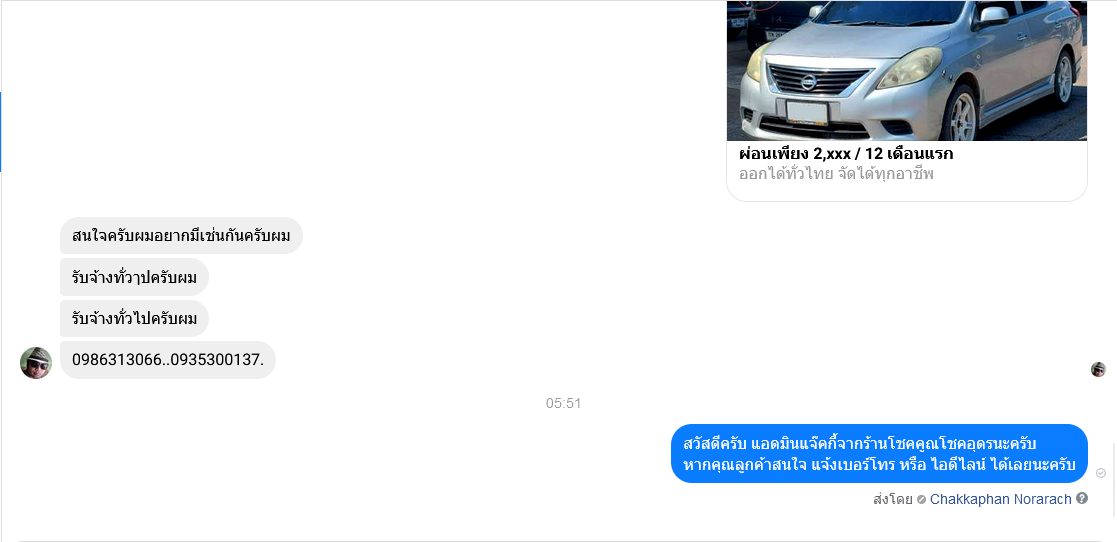1117x542 pixels.
Task: Open the question mark help icon
Action: pyautogui.click(x=1082, y=499)
